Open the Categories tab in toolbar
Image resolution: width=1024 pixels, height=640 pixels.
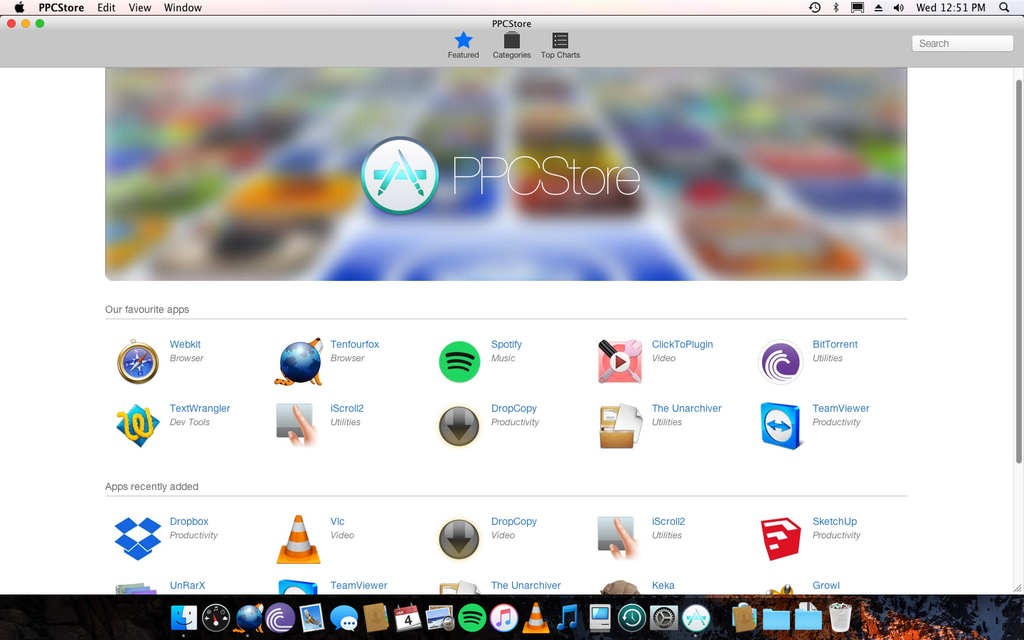click(511, 45)
